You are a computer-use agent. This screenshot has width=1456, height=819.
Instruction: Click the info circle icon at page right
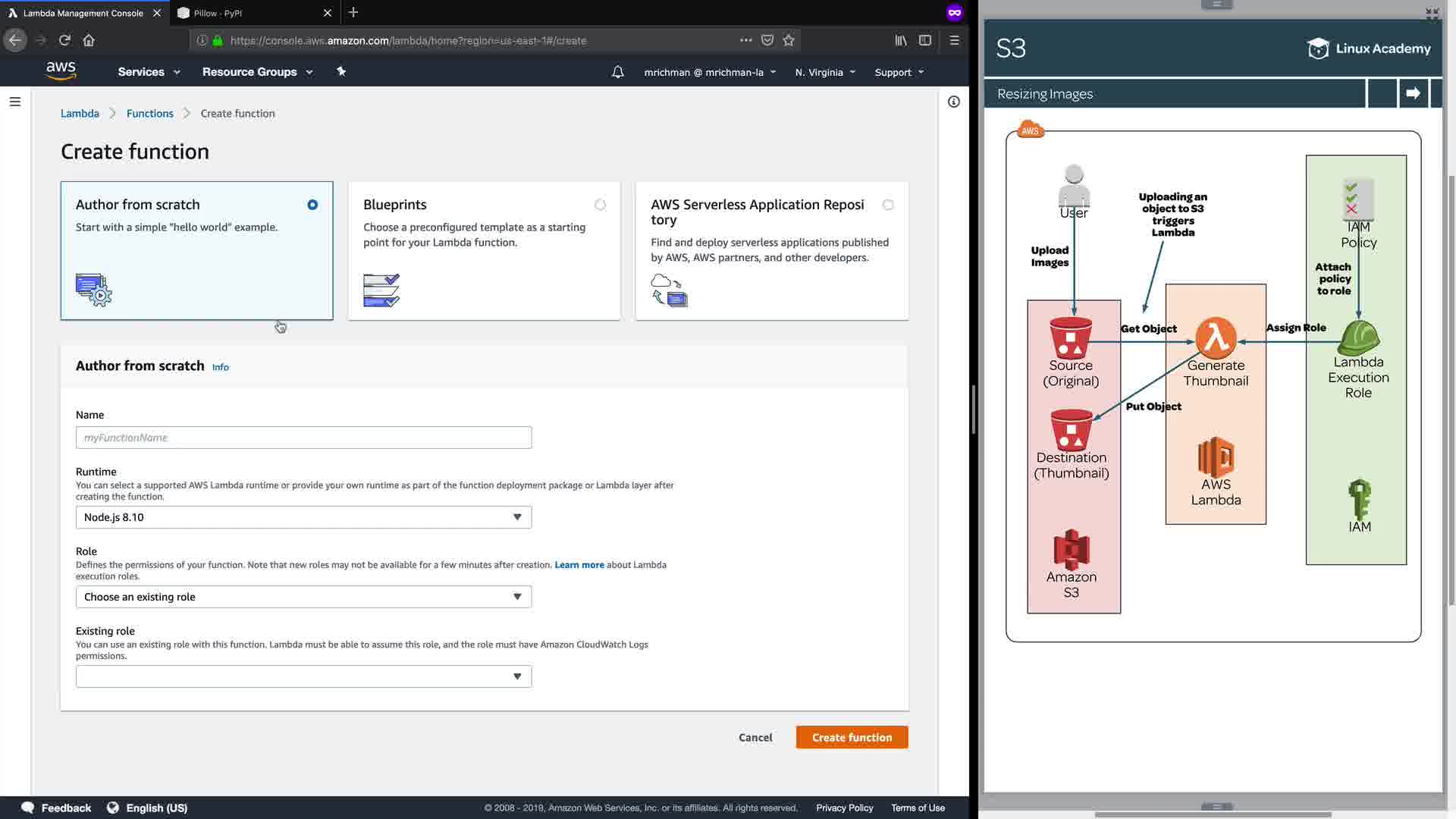coord(954,102)
